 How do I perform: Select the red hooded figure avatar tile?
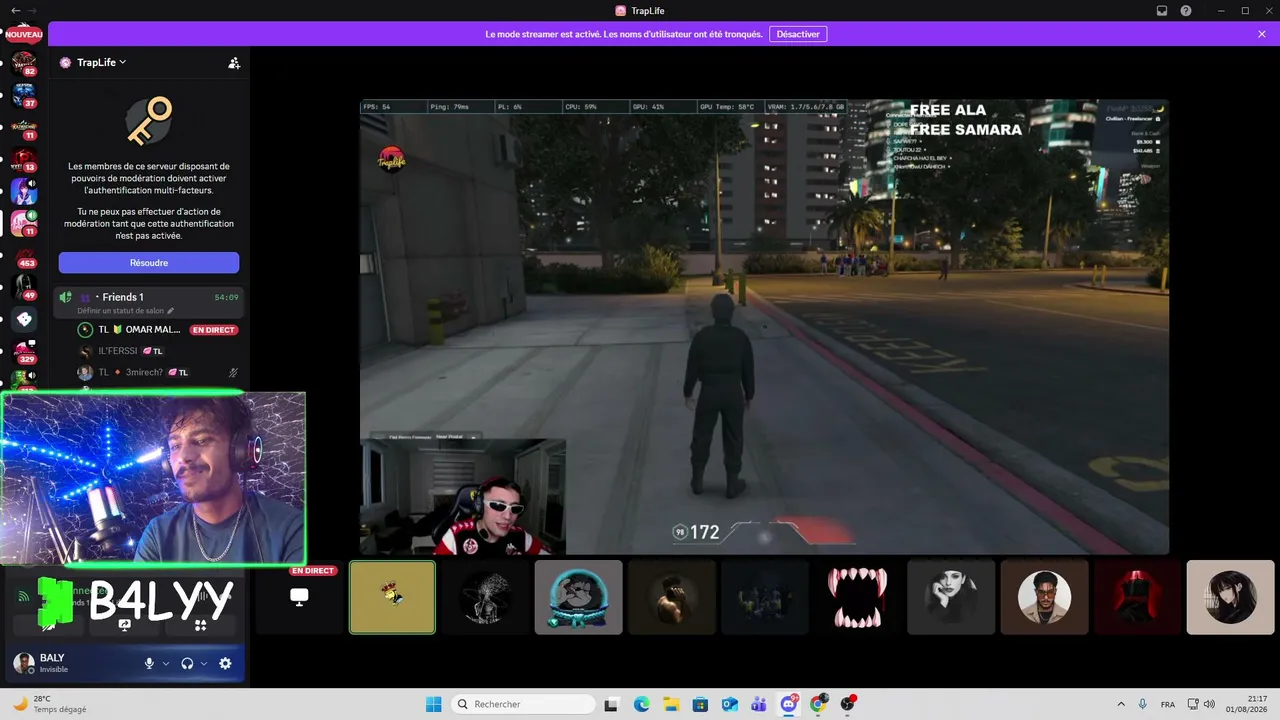click(1137, 597)
